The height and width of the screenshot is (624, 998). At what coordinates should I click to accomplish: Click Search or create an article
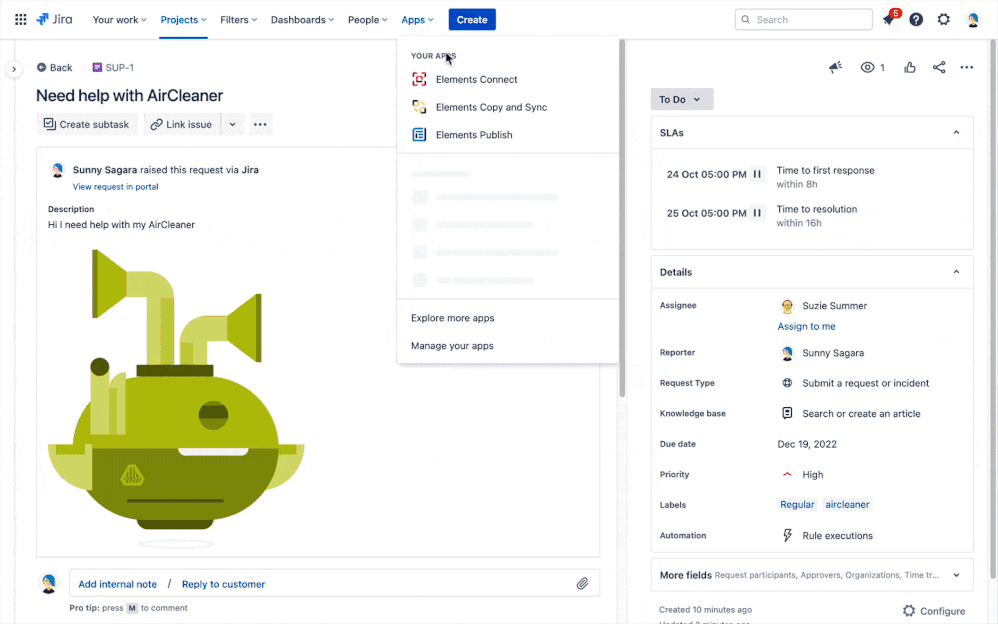click(861, 413)
